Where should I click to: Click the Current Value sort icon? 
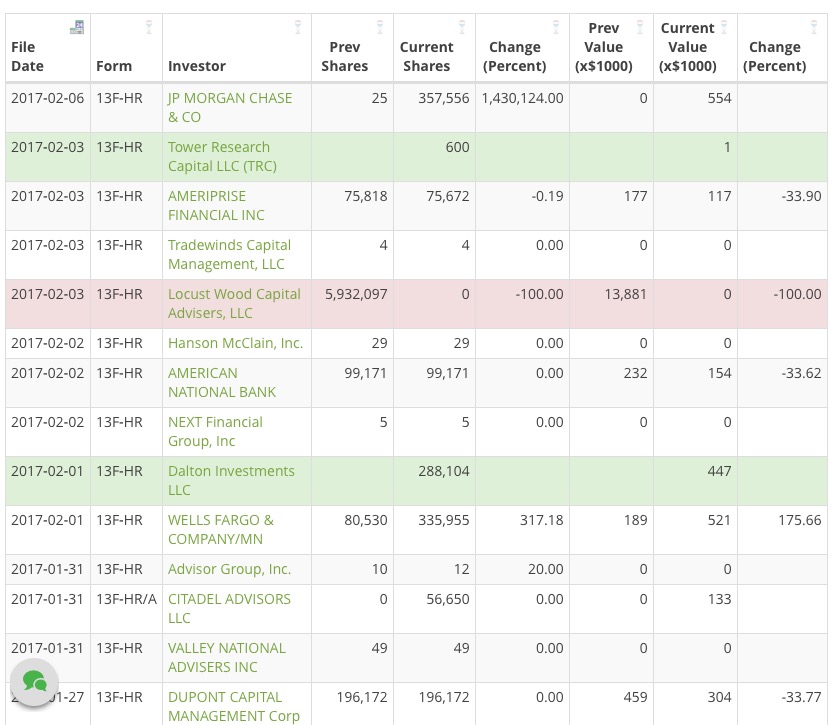(x=724, y=27)
